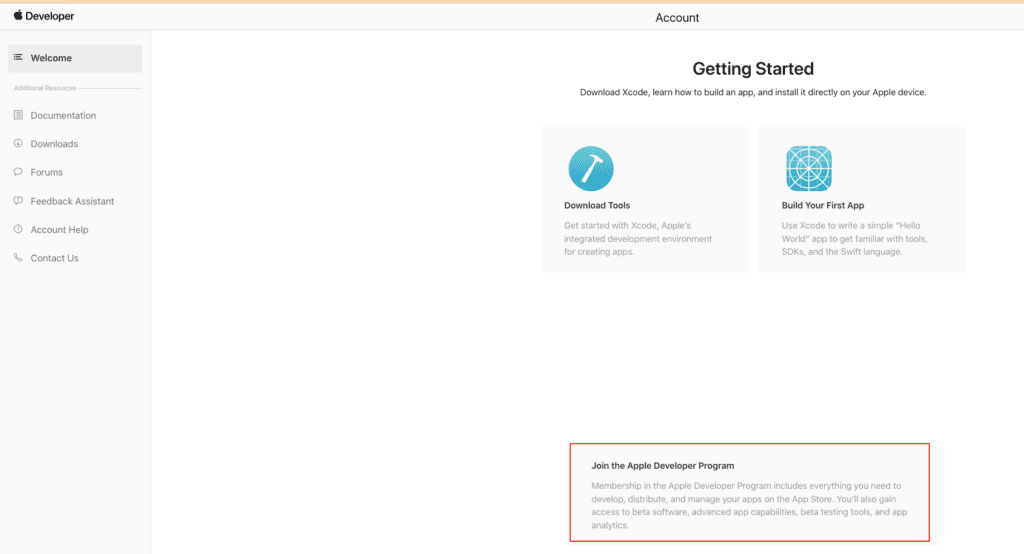1024x554 pixels.
Task: Open the Documentation sidebar link
Action: pyautogui.click(x=63, y=116)
